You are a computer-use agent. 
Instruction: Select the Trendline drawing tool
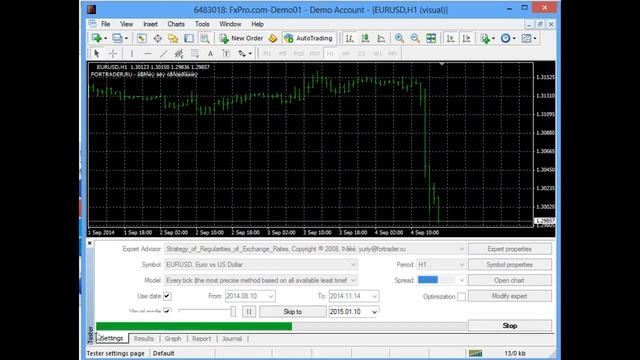coord(163,53)
